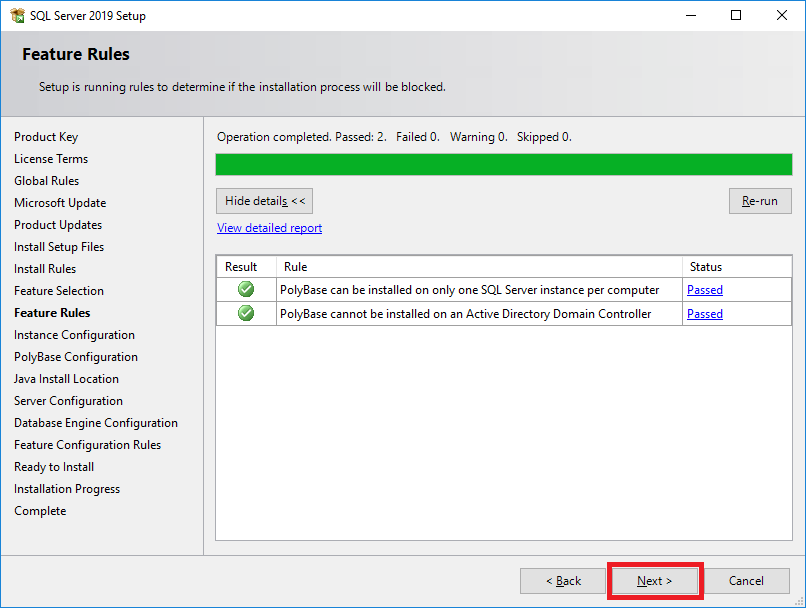The width and height of the screenshot is (806, 608).
Task: Select the Ready to Install step
Action: pyautogui.click(x=53, y=466)
